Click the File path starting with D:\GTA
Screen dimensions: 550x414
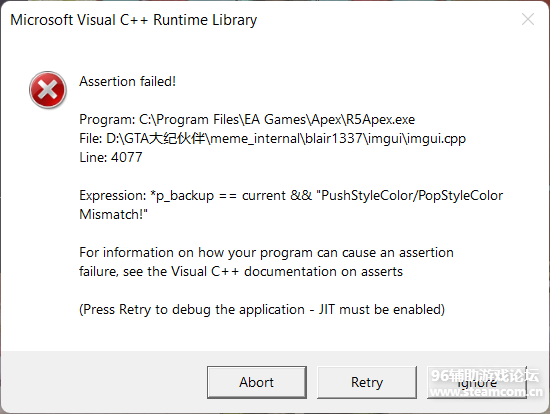point(273,139)
